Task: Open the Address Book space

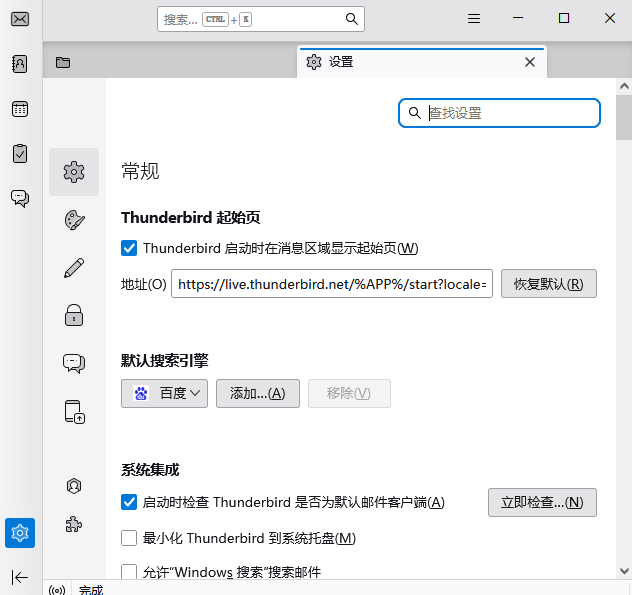Action: (20, 64)
